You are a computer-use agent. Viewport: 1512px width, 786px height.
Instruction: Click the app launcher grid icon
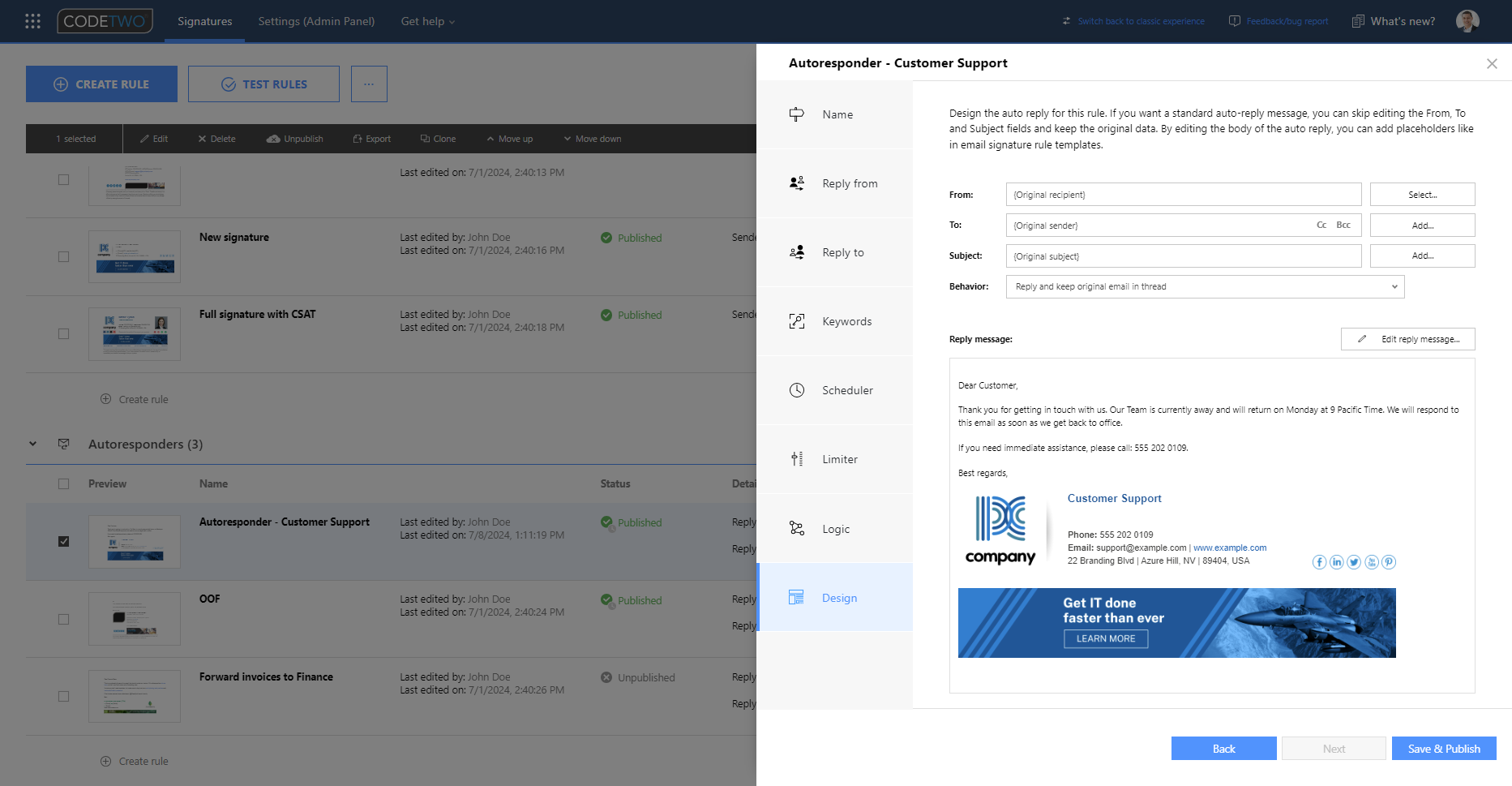tap(32, 20)
